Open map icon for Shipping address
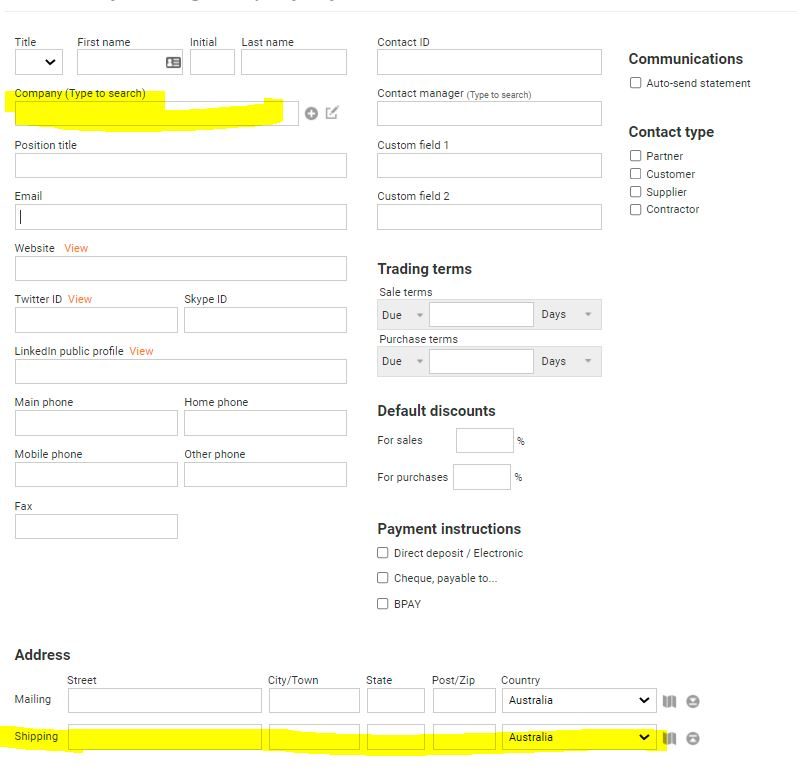 point(669,738)
